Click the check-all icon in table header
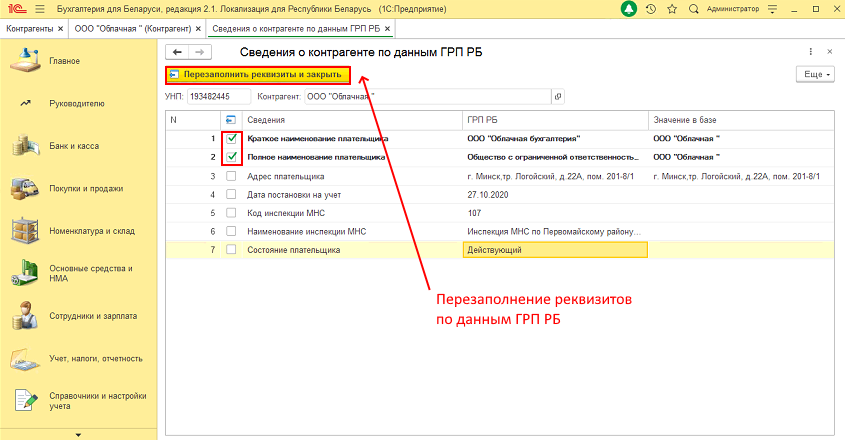This screenshot has width=845, height=440. pos(231,120)
